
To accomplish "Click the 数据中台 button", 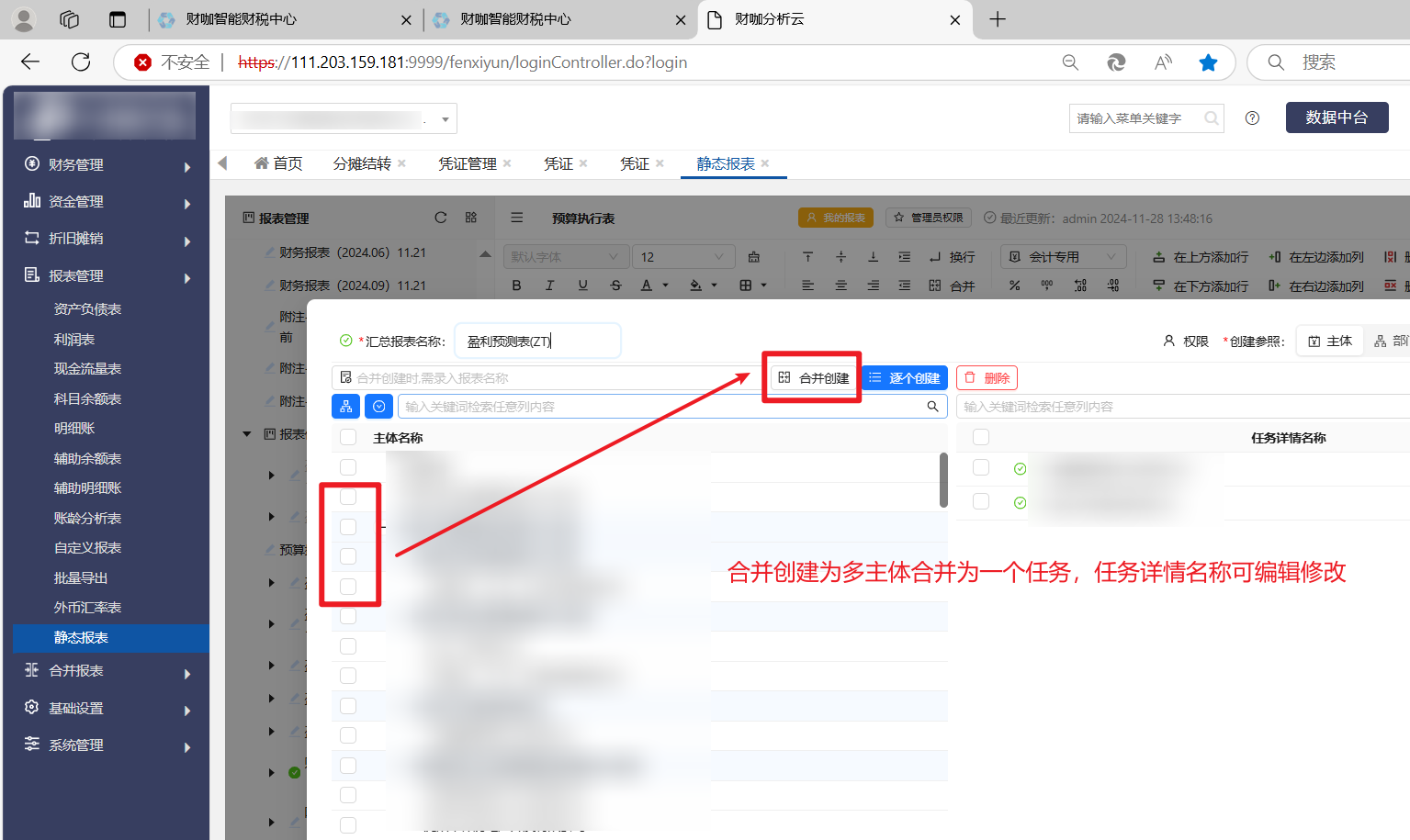I will pyautogui.click(x=1337, y=118).
